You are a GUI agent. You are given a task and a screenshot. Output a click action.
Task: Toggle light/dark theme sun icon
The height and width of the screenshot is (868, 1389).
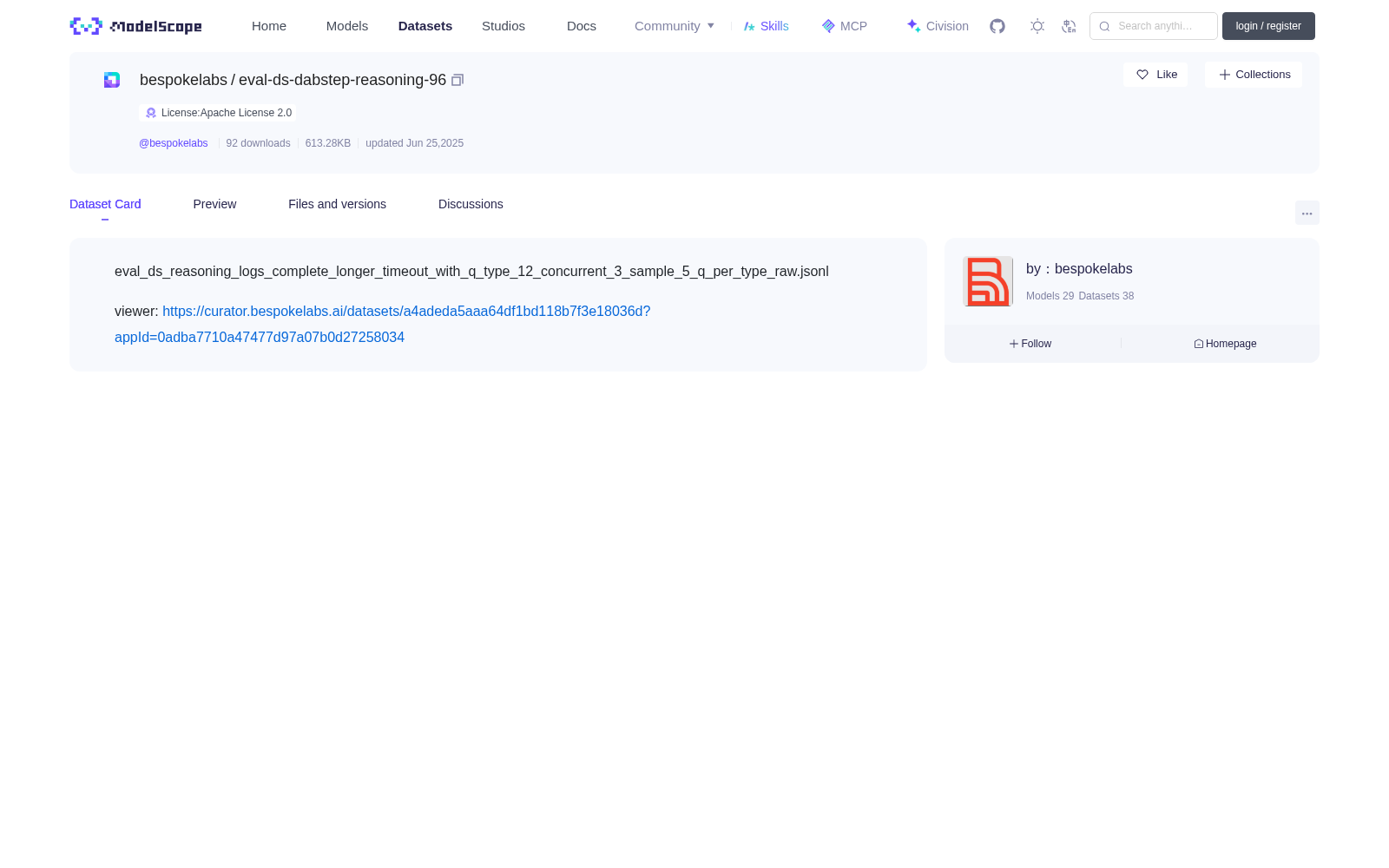1037,26
